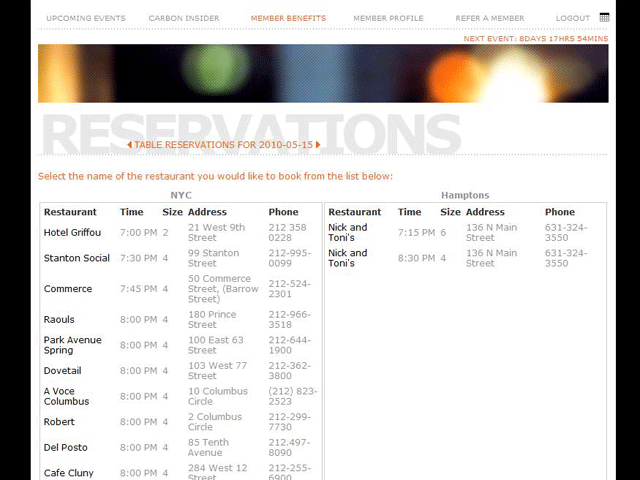Image resolution: width=640 pixels, height=480 pixels.
Task: Advance to next date with right arrow
Action: [318, 145]
